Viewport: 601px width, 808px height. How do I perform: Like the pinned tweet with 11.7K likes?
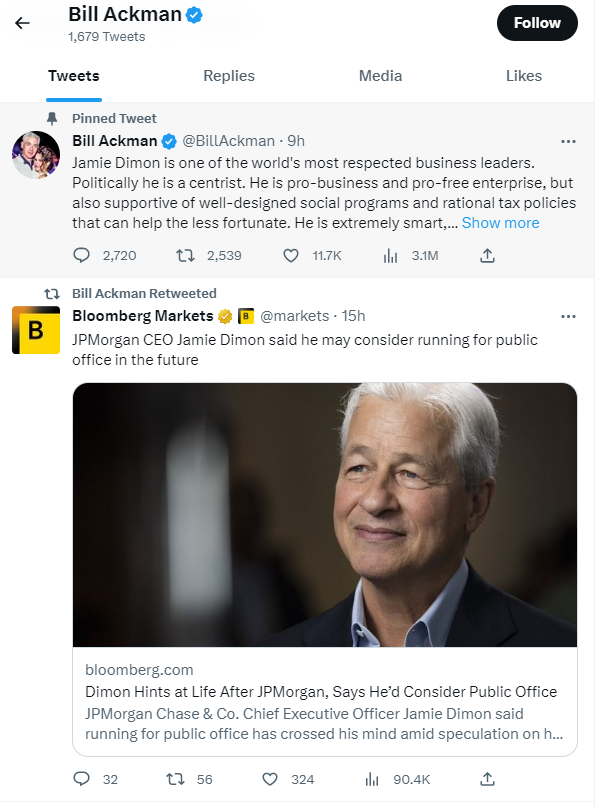tap(291, 256)
